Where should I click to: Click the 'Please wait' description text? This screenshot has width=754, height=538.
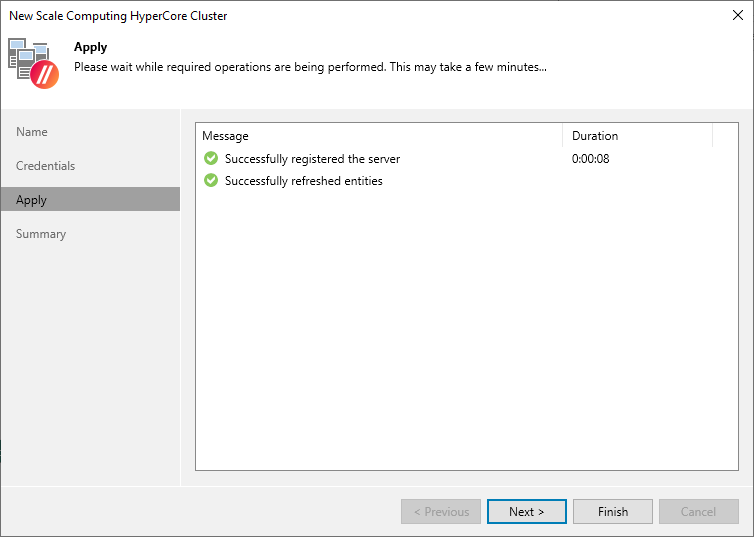click(310, 67)
